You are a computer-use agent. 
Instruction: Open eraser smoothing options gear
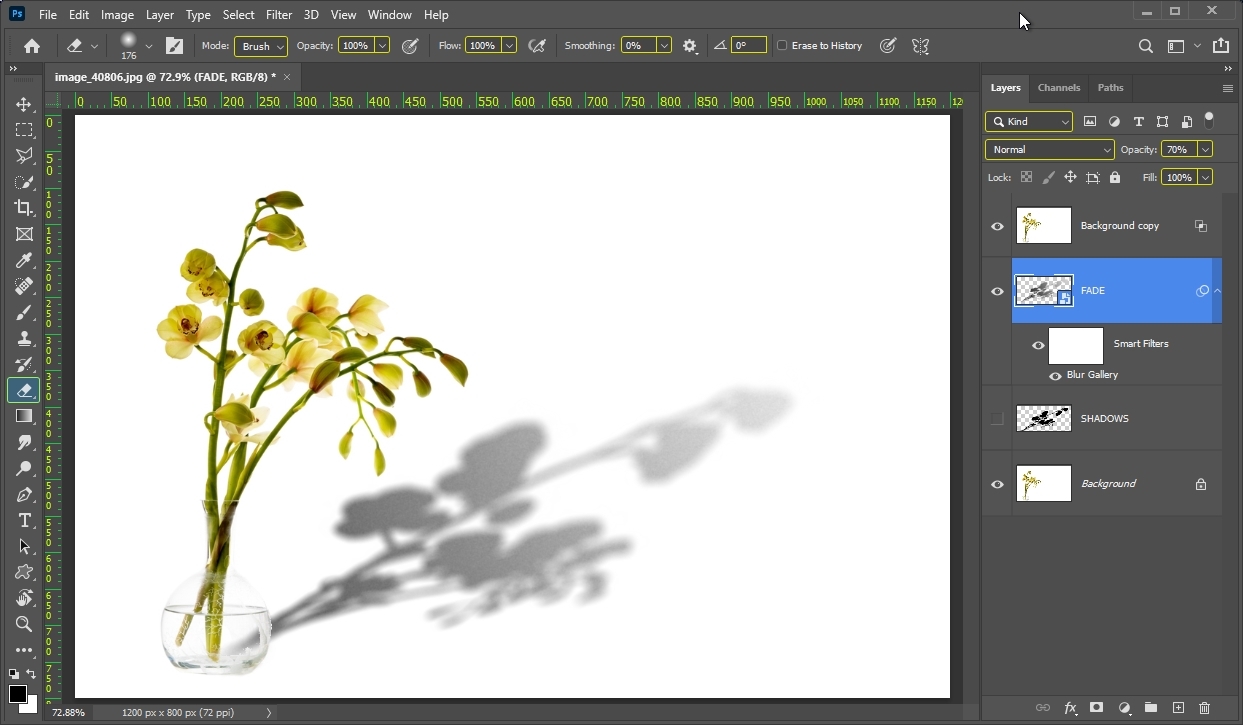690,45
